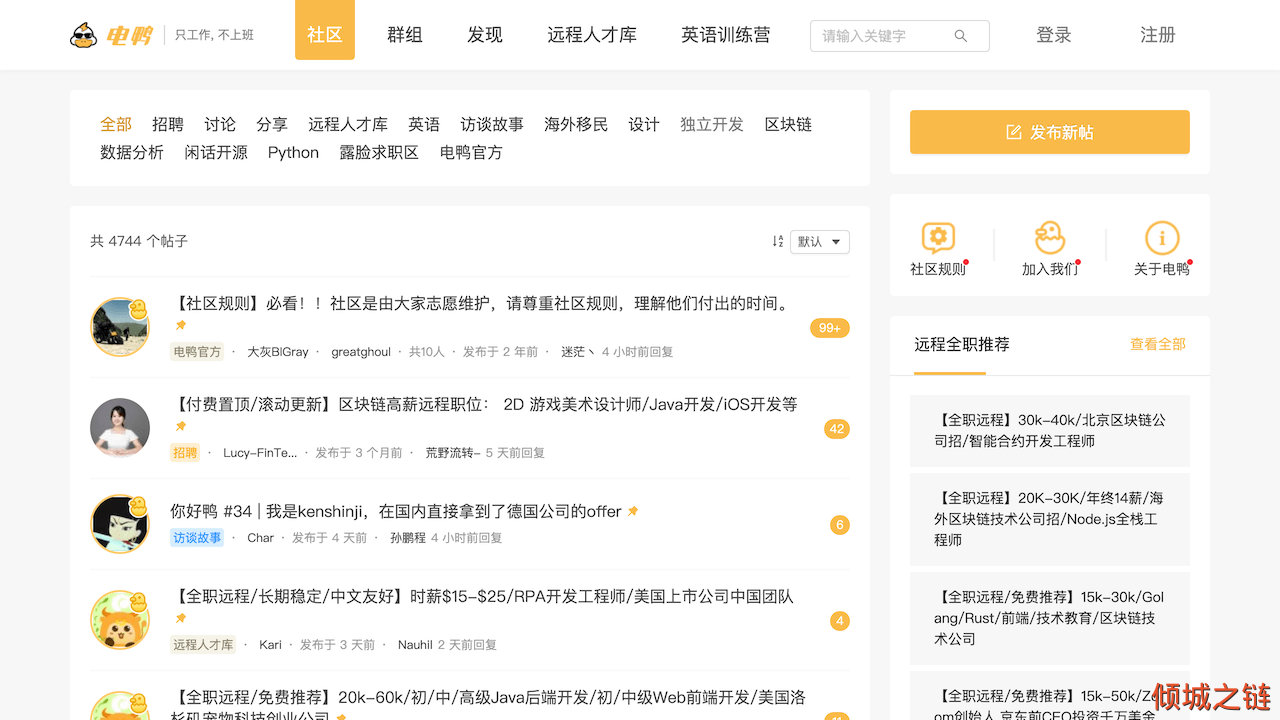Viewport: 1280px width, 720px height.
Task: Filter posts by 英语 category
Action: pos(424,124)
